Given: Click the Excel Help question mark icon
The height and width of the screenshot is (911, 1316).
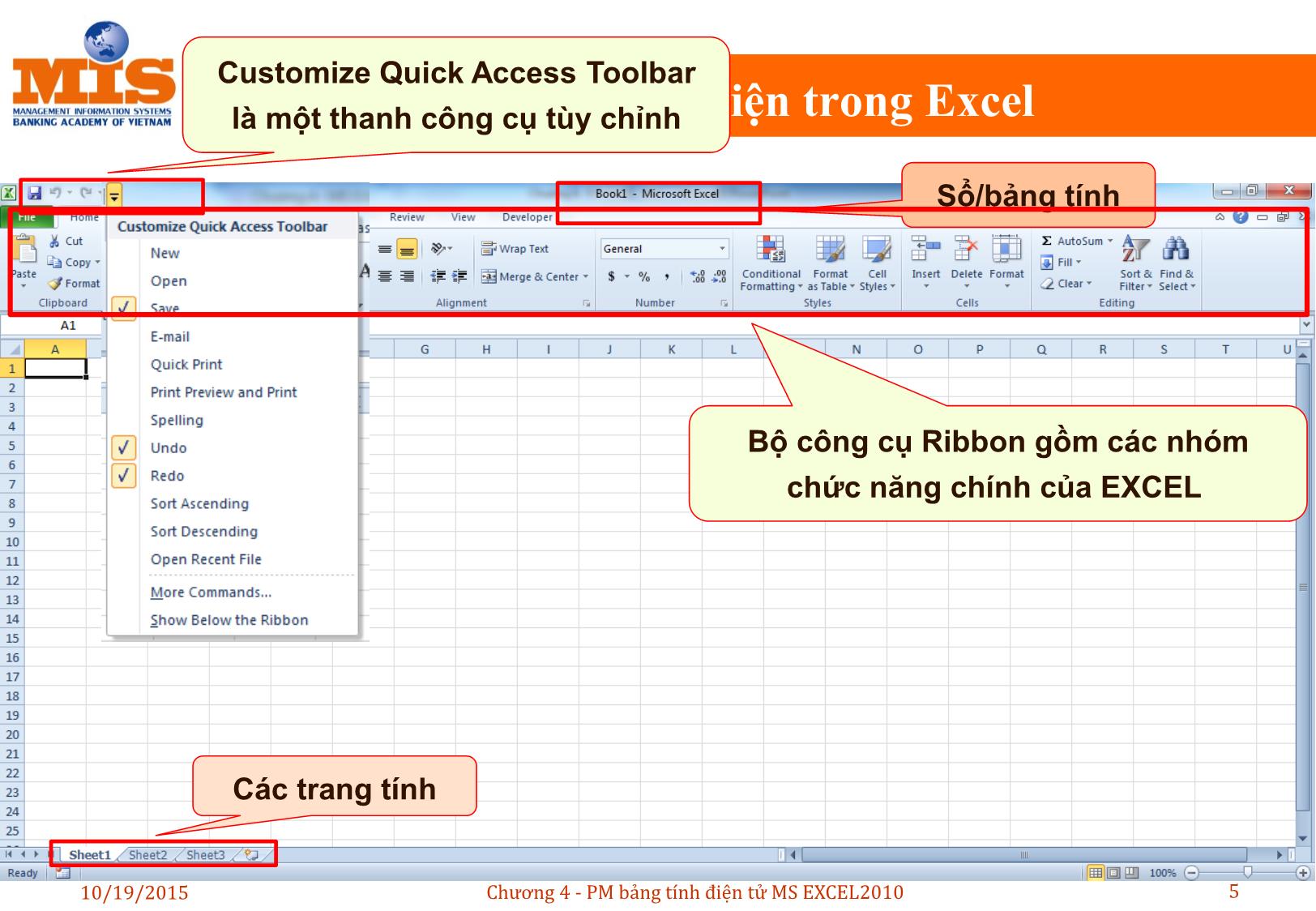Looking at the screenshot, I should pyautogui.click(x=1240, y=216).
